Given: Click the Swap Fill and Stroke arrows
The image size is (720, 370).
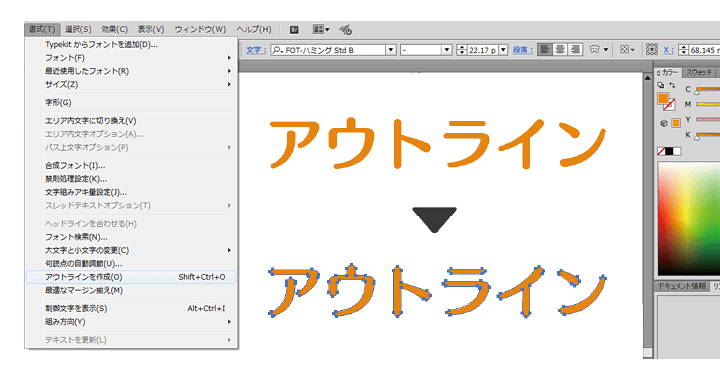Looking at the screenshot, I should [672, 85].
